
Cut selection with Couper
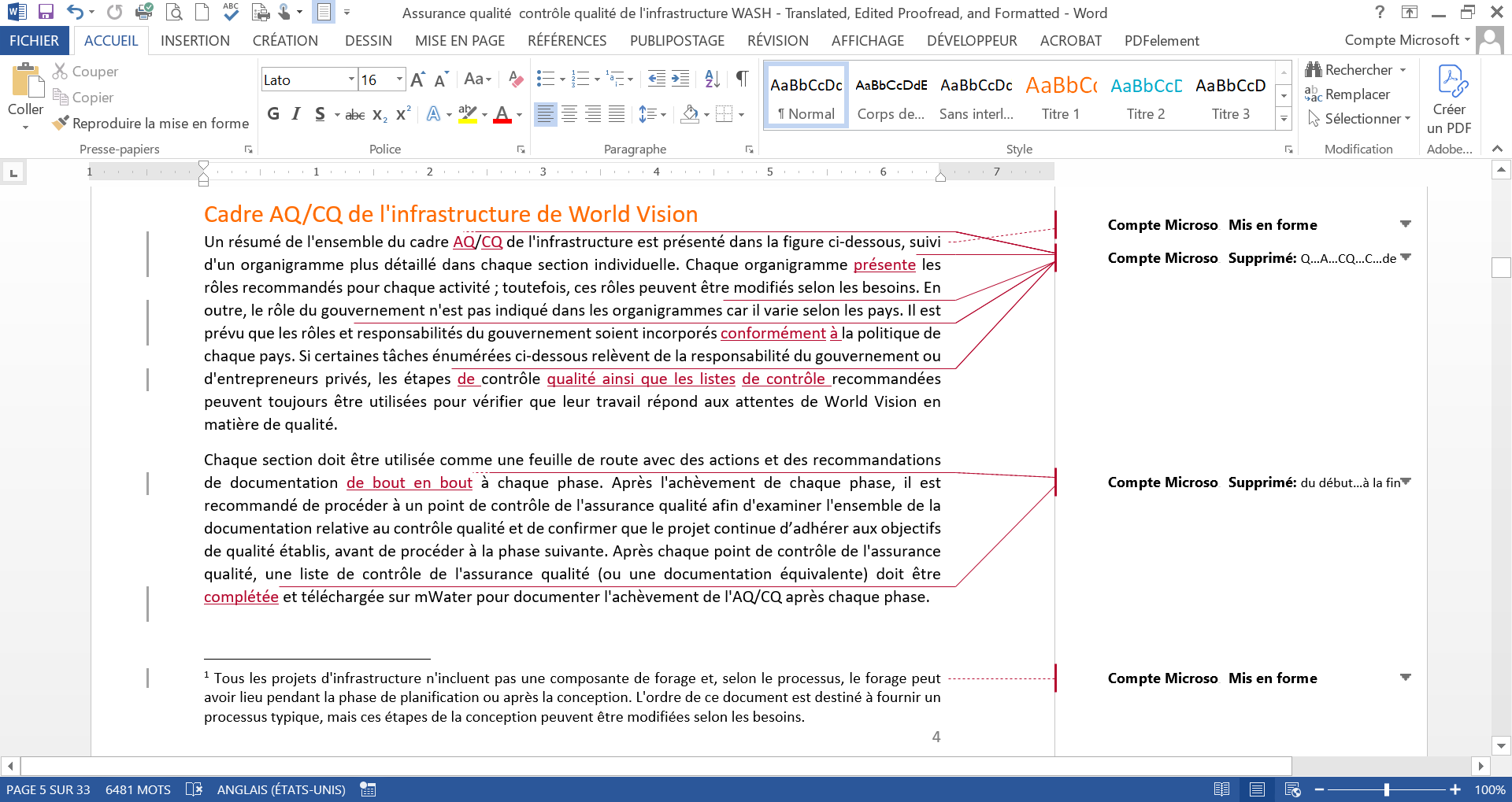click(85, 72)
